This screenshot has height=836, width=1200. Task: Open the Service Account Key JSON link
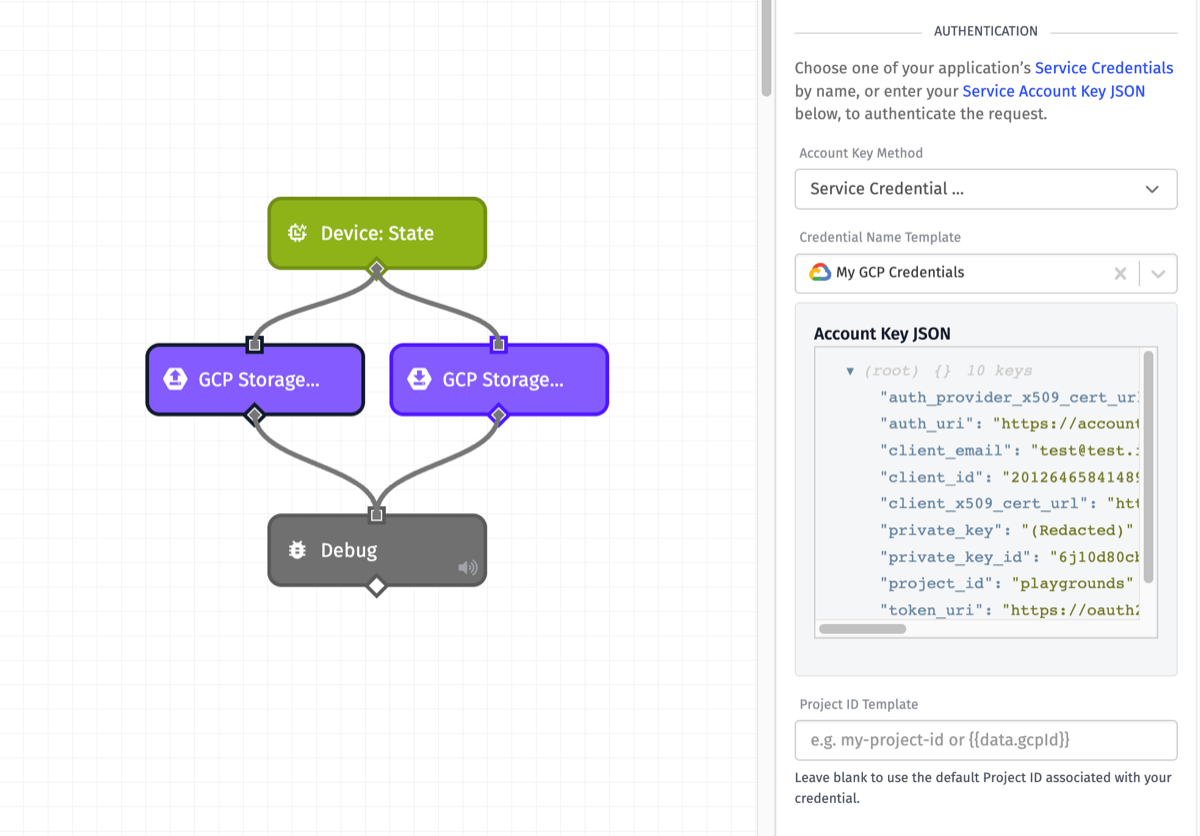1054,91
